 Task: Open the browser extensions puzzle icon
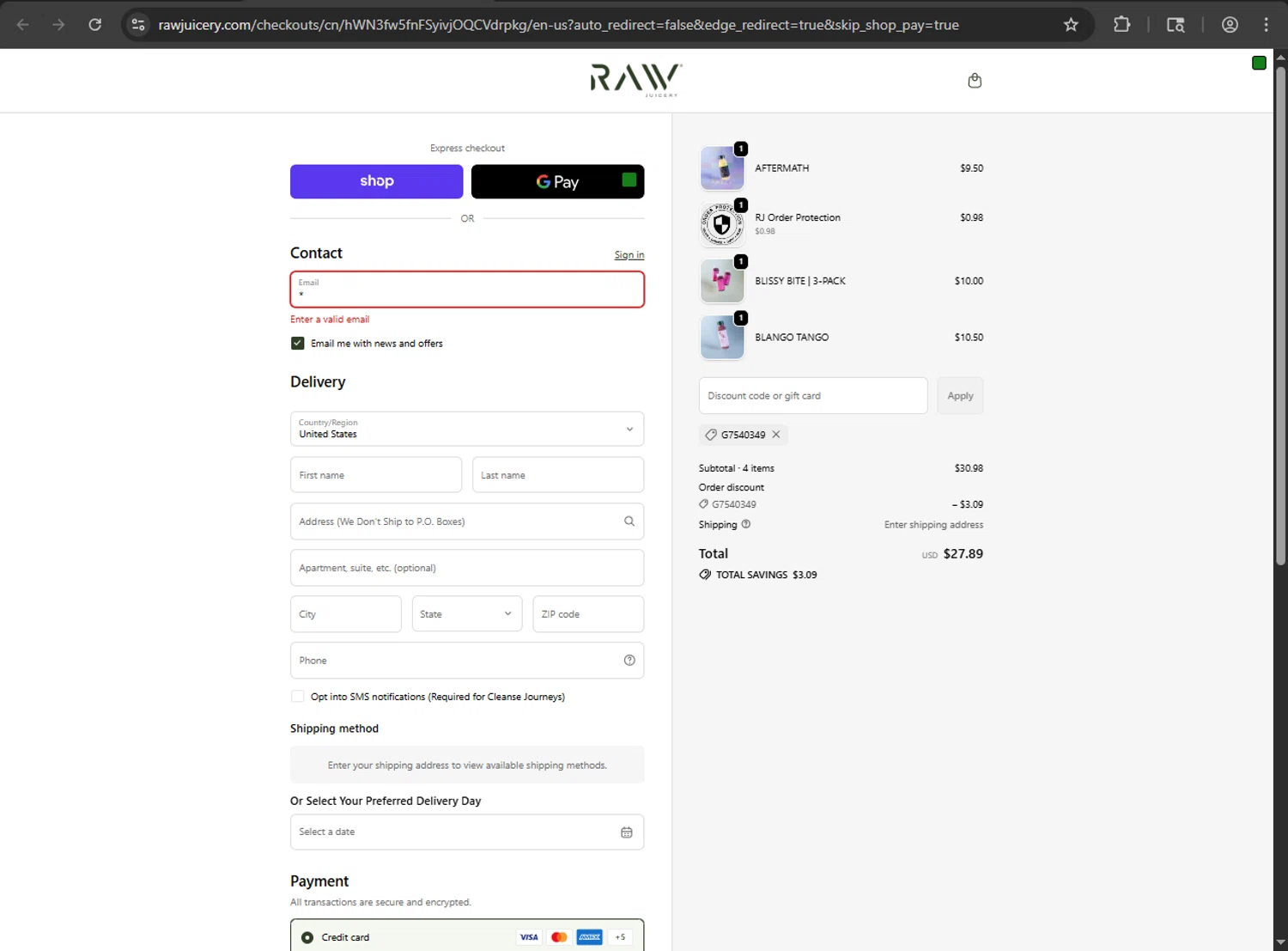(1121, 25)
